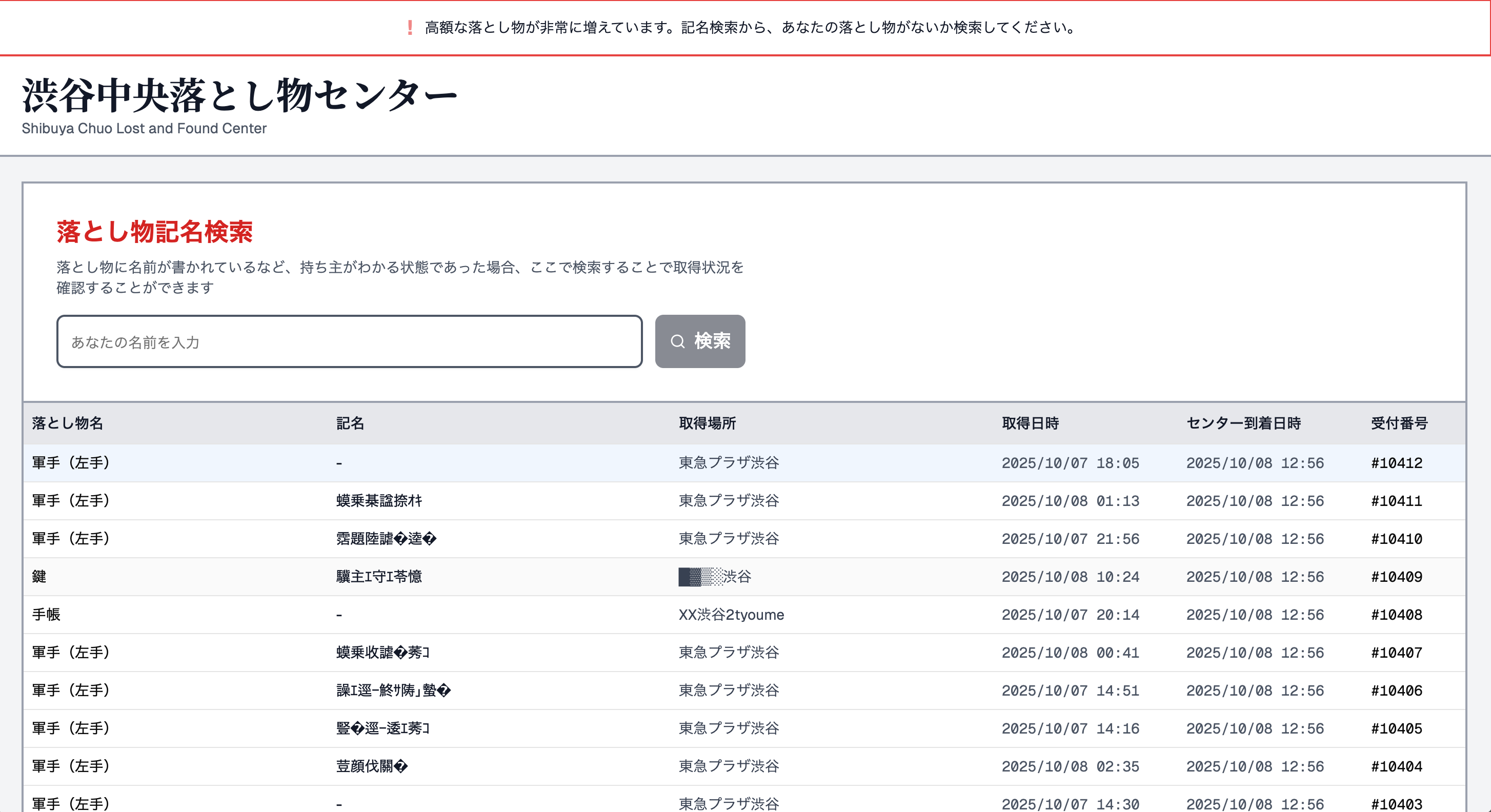Select the row with receipt #10412
This screenshot has height=812, width=1491.
tap(744, 463)
